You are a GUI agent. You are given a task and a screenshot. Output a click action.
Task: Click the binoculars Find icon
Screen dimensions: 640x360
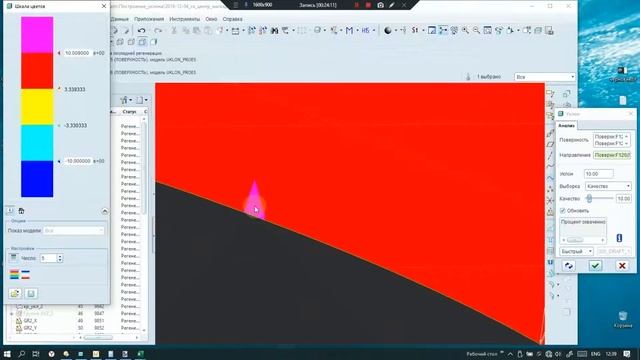274,31
